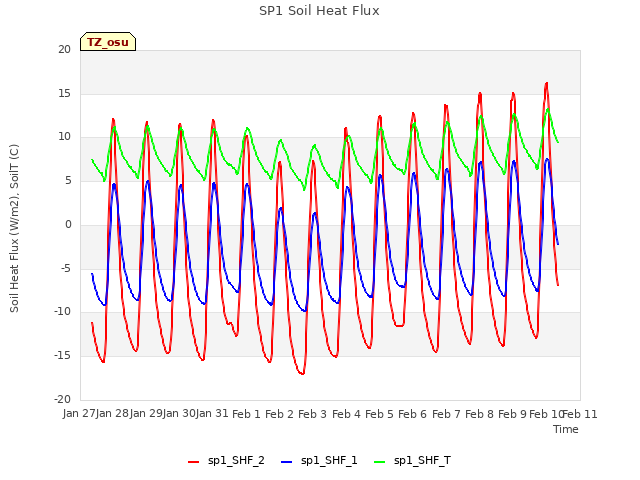Click the 20 y-axis tick label
The height and width of the screenshot is (480, 640).
(x=64, y=50)
